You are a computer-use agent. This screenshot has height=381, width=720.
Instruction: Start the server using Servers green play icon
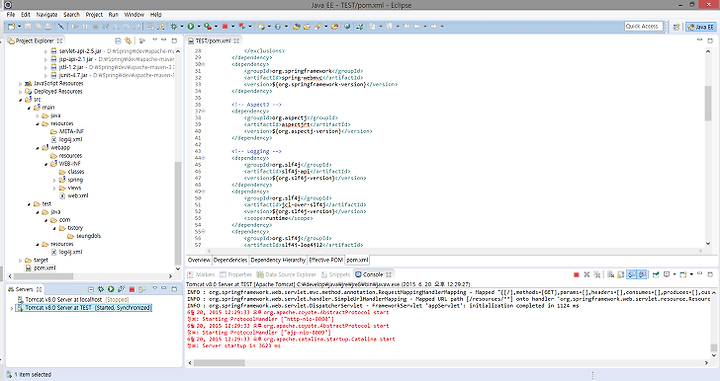(111, 289)
